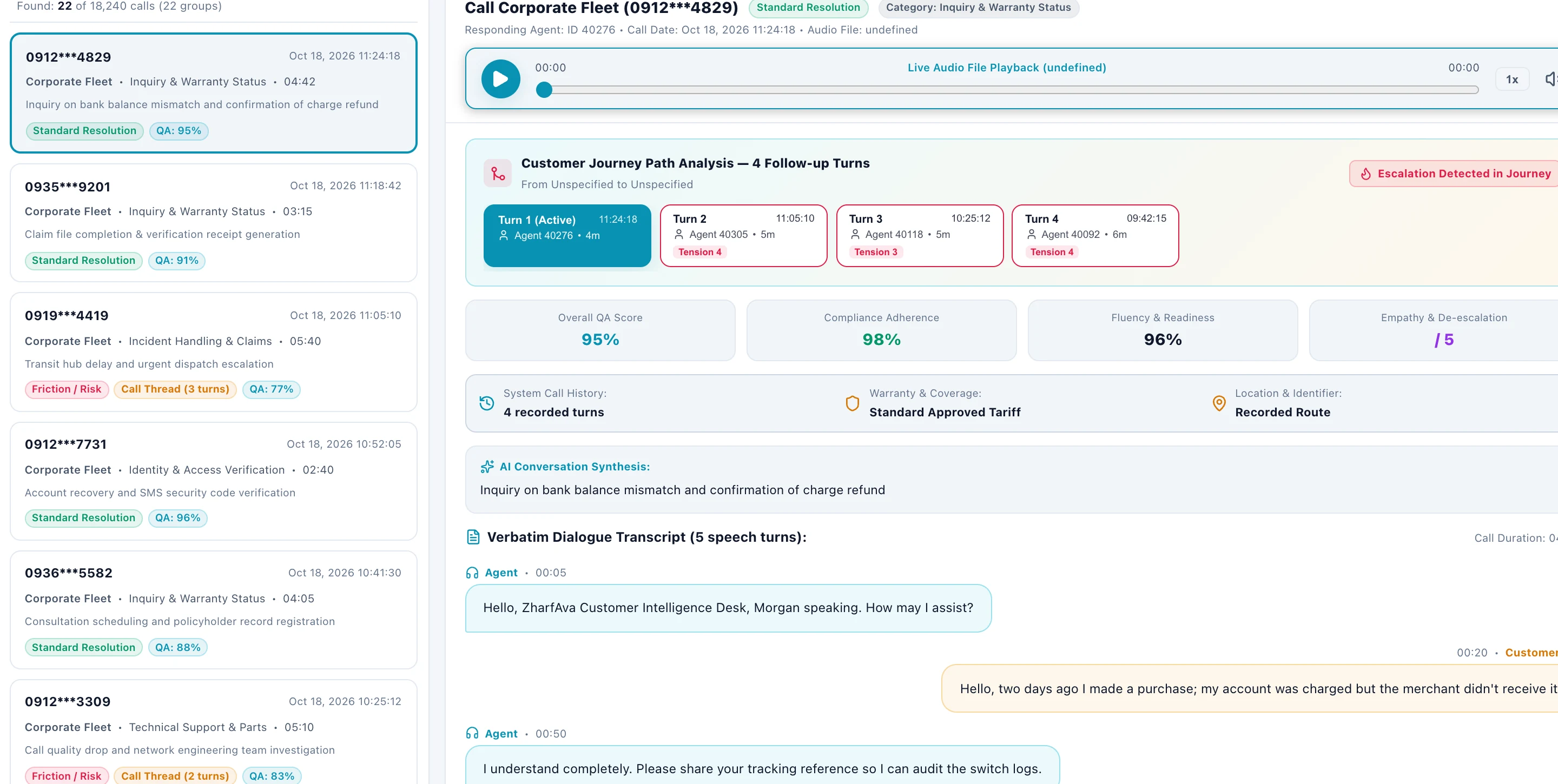Click 'Account recovery and SMS security code verification' summary
The image size is (1558, 784).
(x=160, y=493)
